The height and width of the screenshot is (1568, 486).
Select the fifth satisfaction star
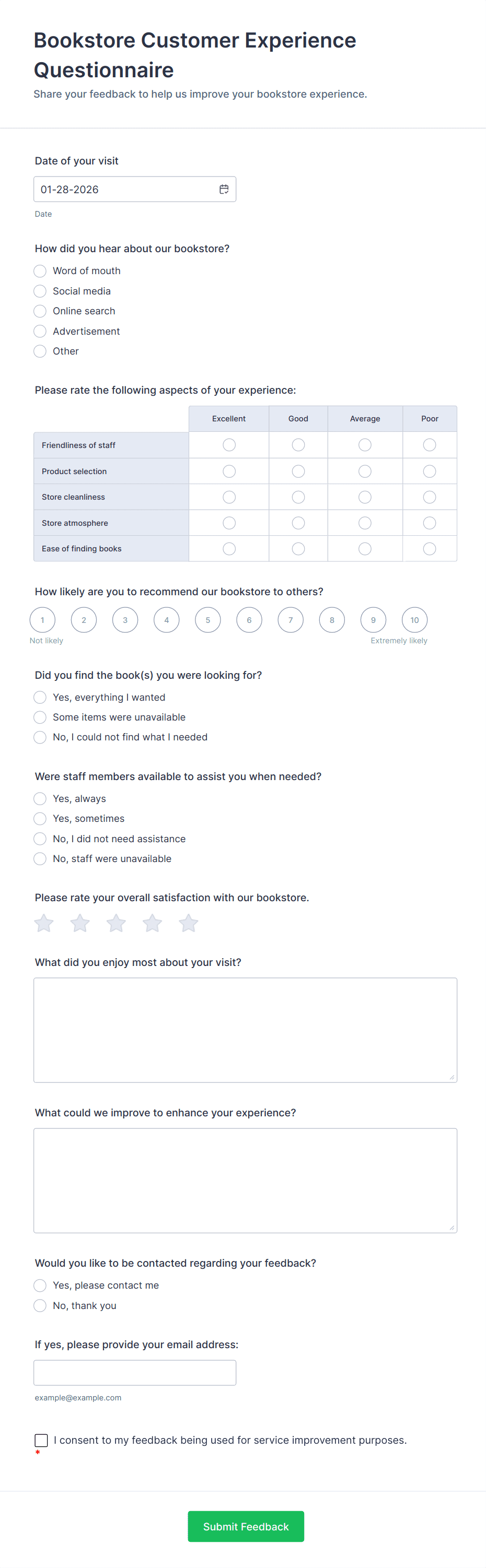[x=189, y=923]
